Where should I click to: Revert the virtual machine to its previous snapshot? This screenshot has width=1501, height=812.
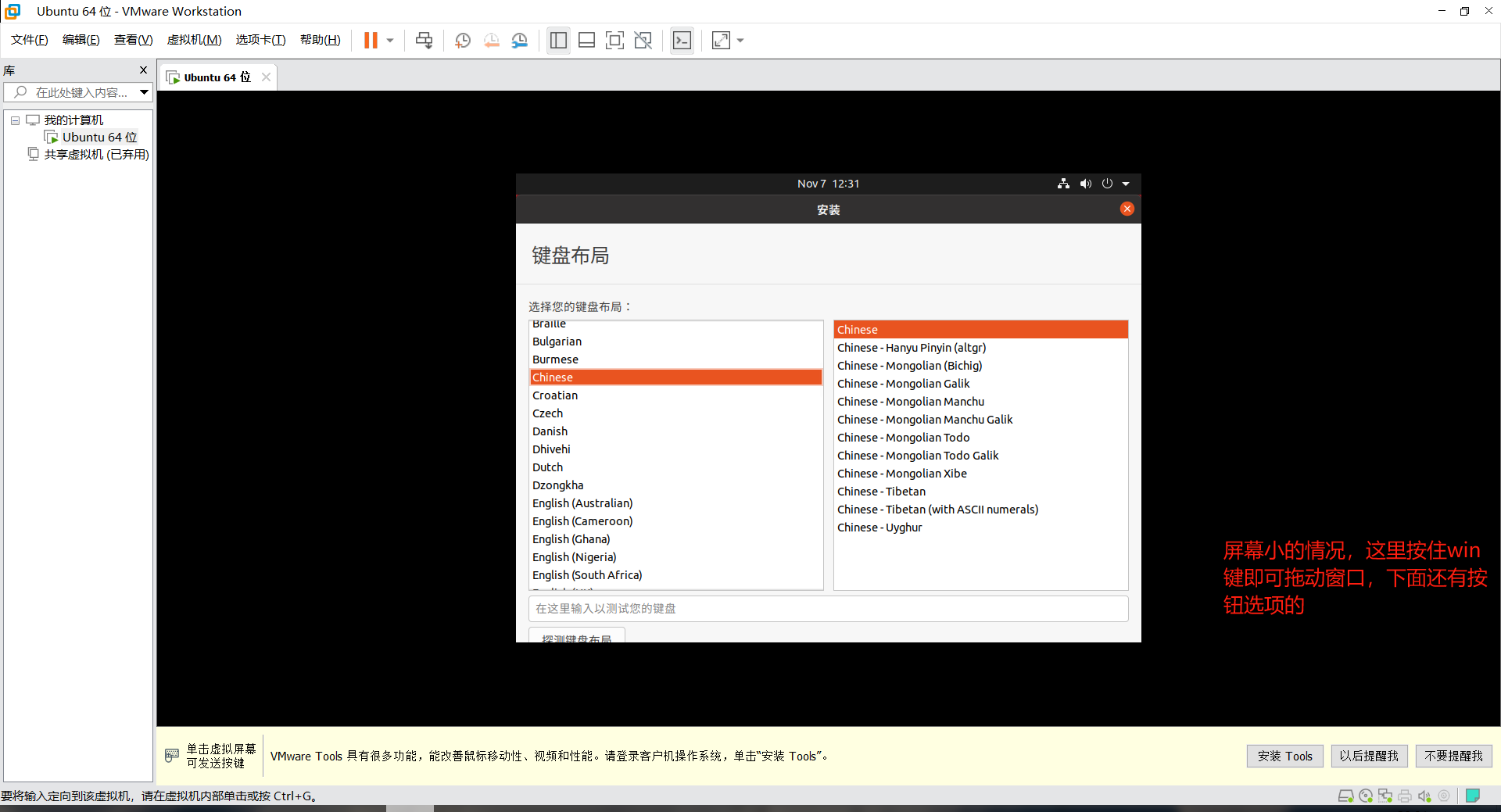pyautogui.click(x=492, y=40)
